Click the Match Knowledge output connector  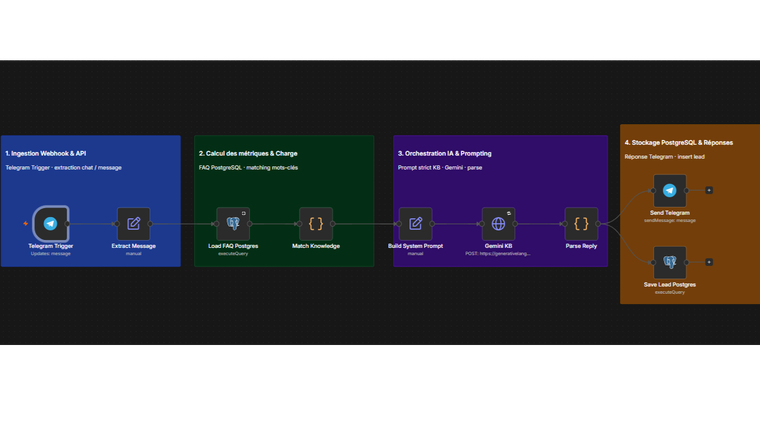click(x=333, y=223)
